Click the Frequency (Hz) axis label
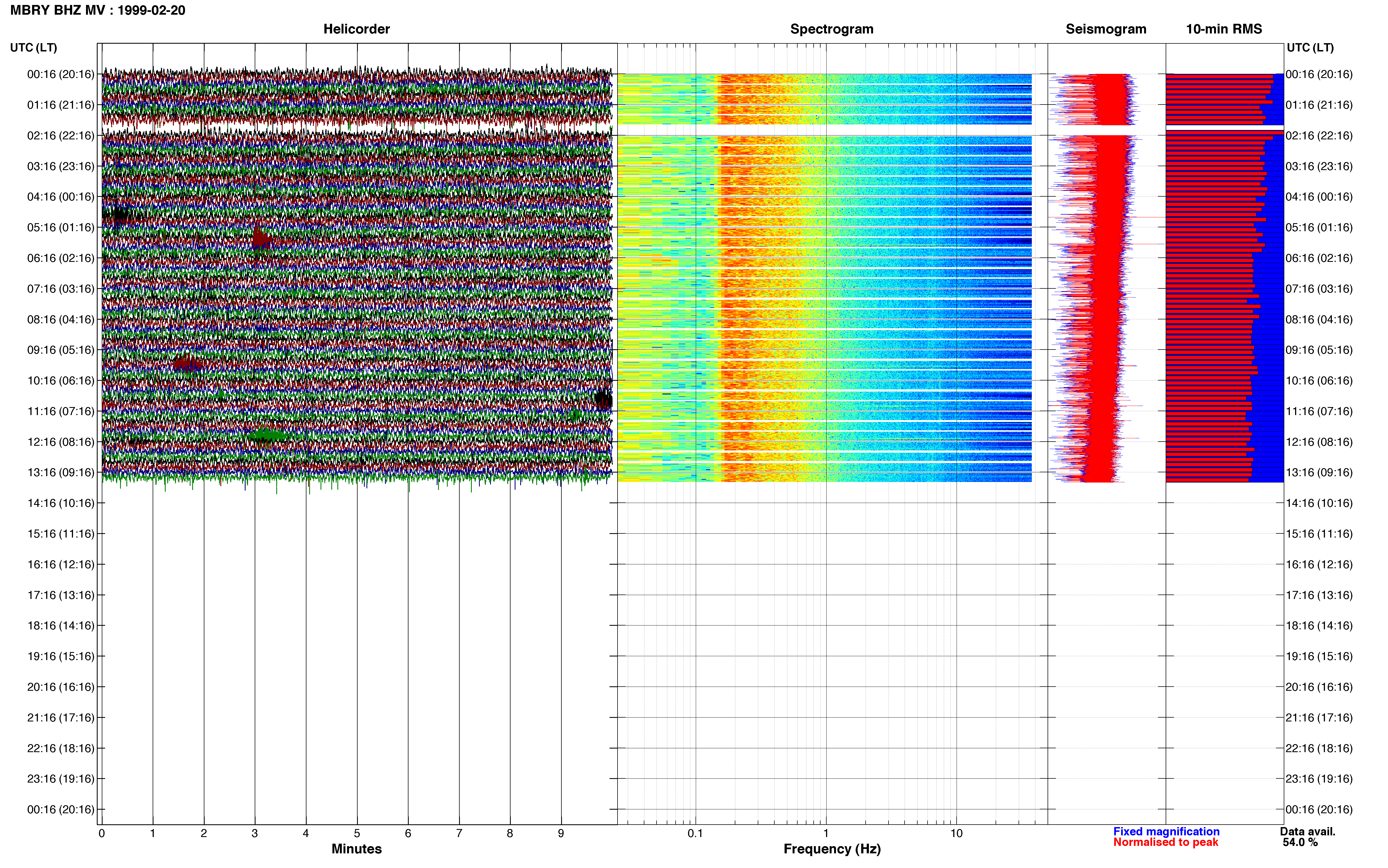 click(x=832, y=848)
